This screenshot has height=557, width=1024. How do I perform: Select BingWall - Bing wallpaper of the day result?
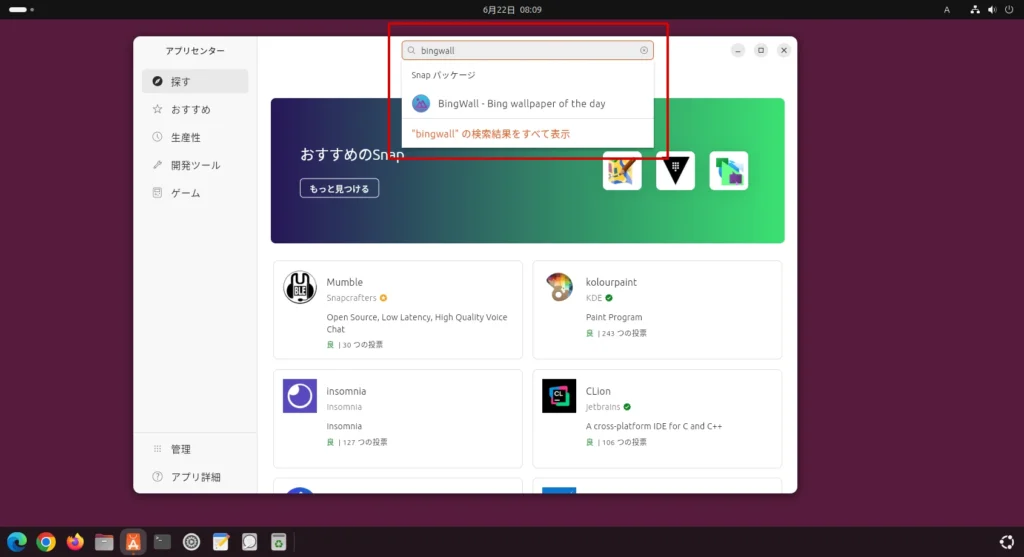pos(527,103)
